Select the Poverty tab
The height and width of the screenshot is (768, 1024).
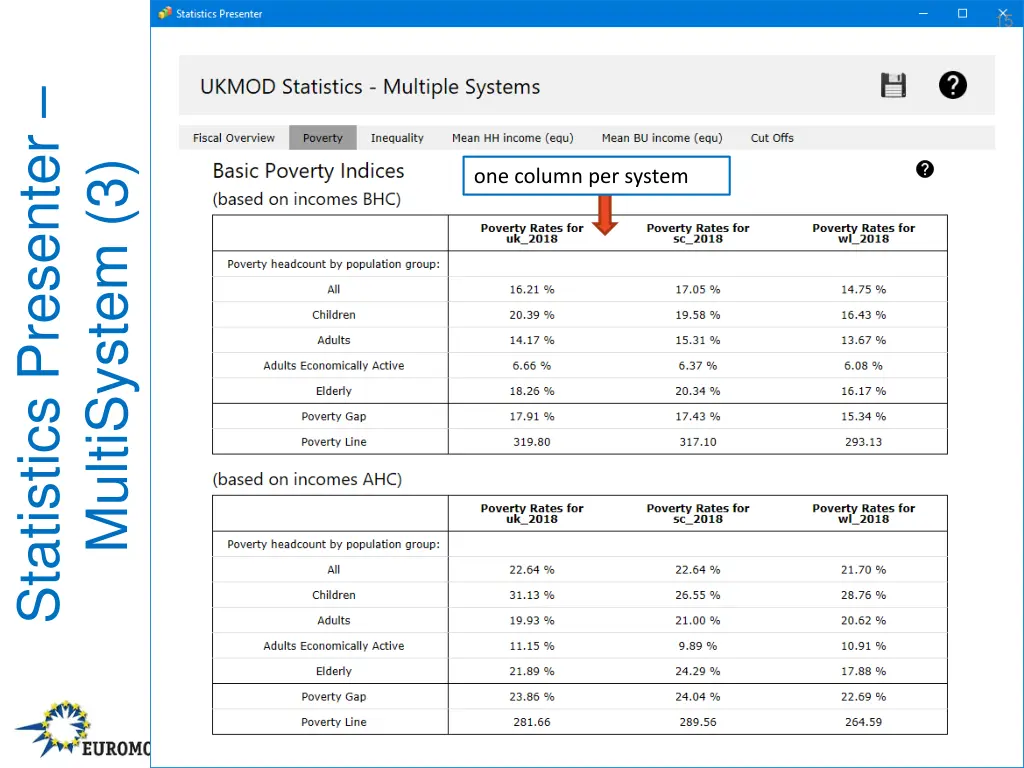pos(323,138)
